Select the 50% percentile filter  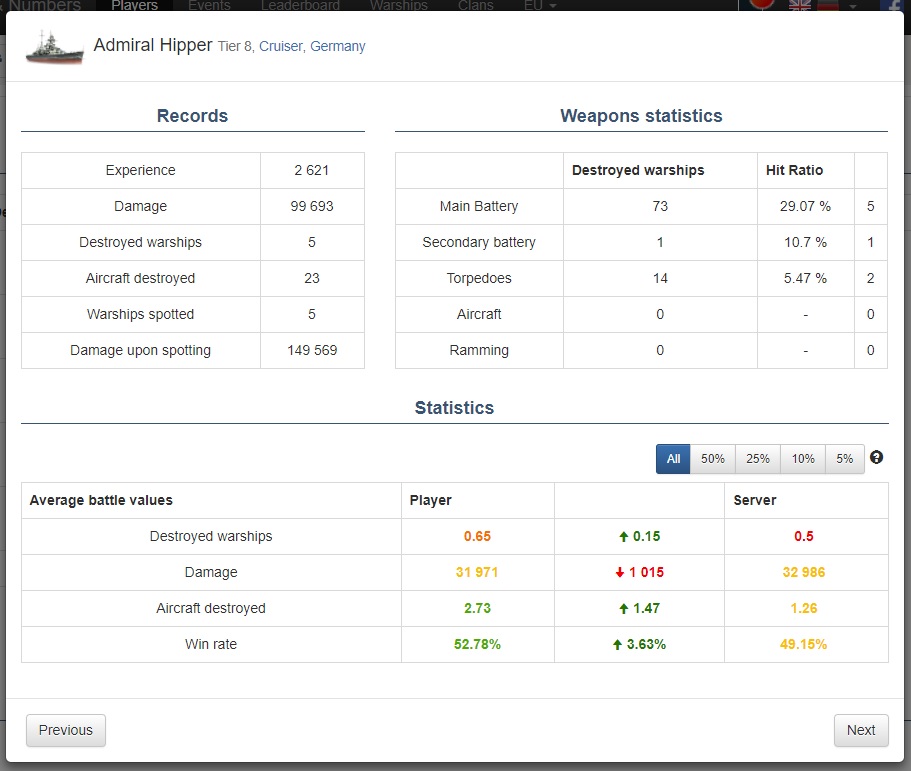click(x=712, y=459)
